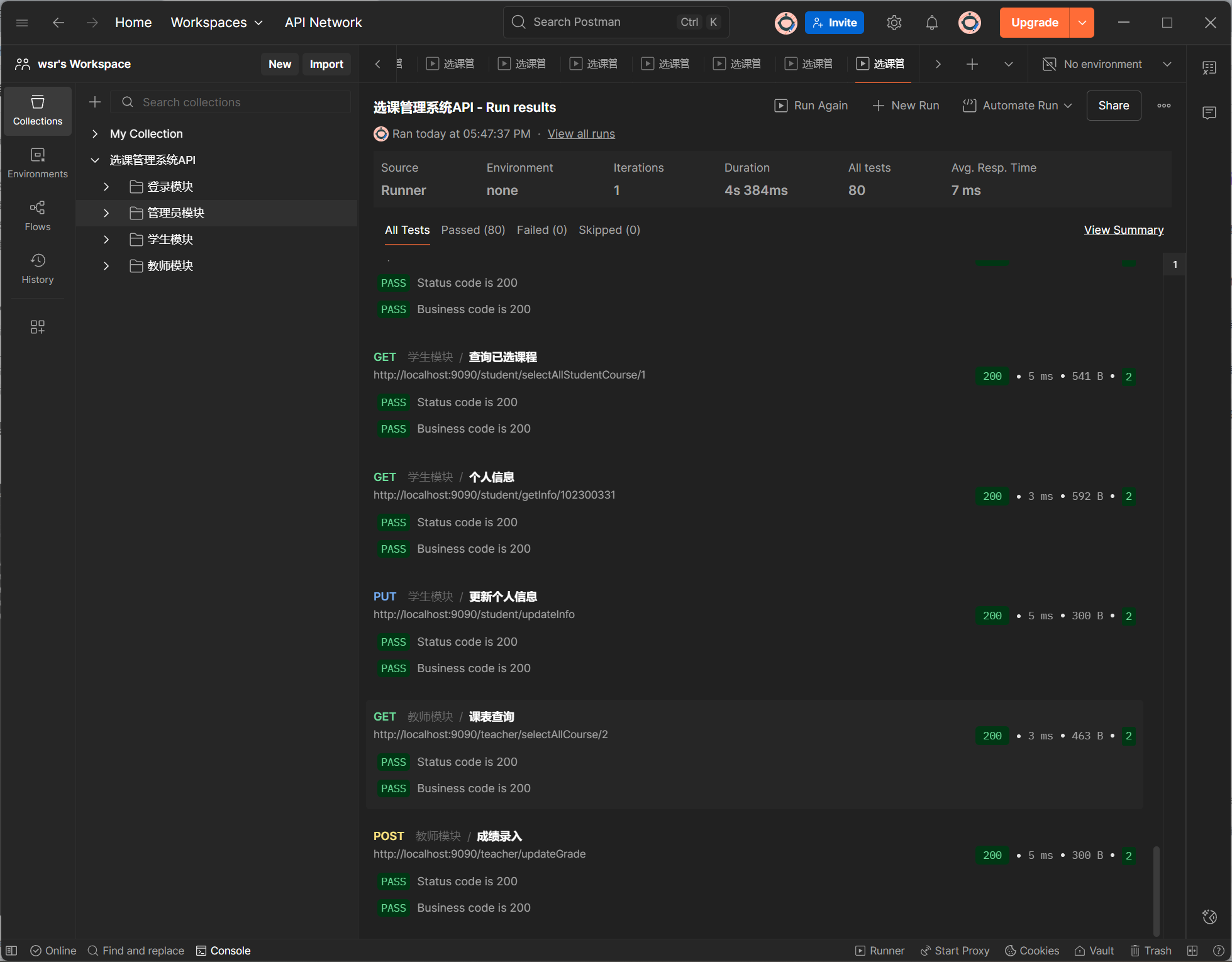Switch to the Failed (0) tab
Screen dimensions: 1232x962
point(541,230)
